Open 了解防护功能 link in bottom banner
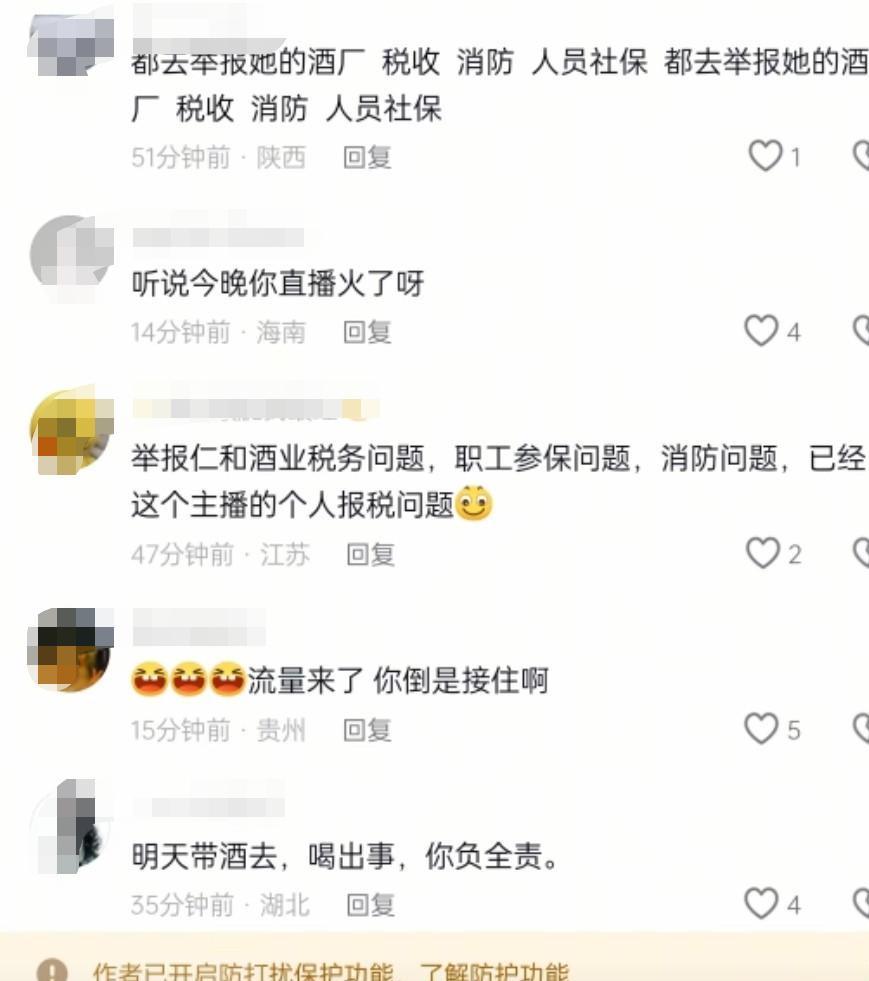 (494, 972)
